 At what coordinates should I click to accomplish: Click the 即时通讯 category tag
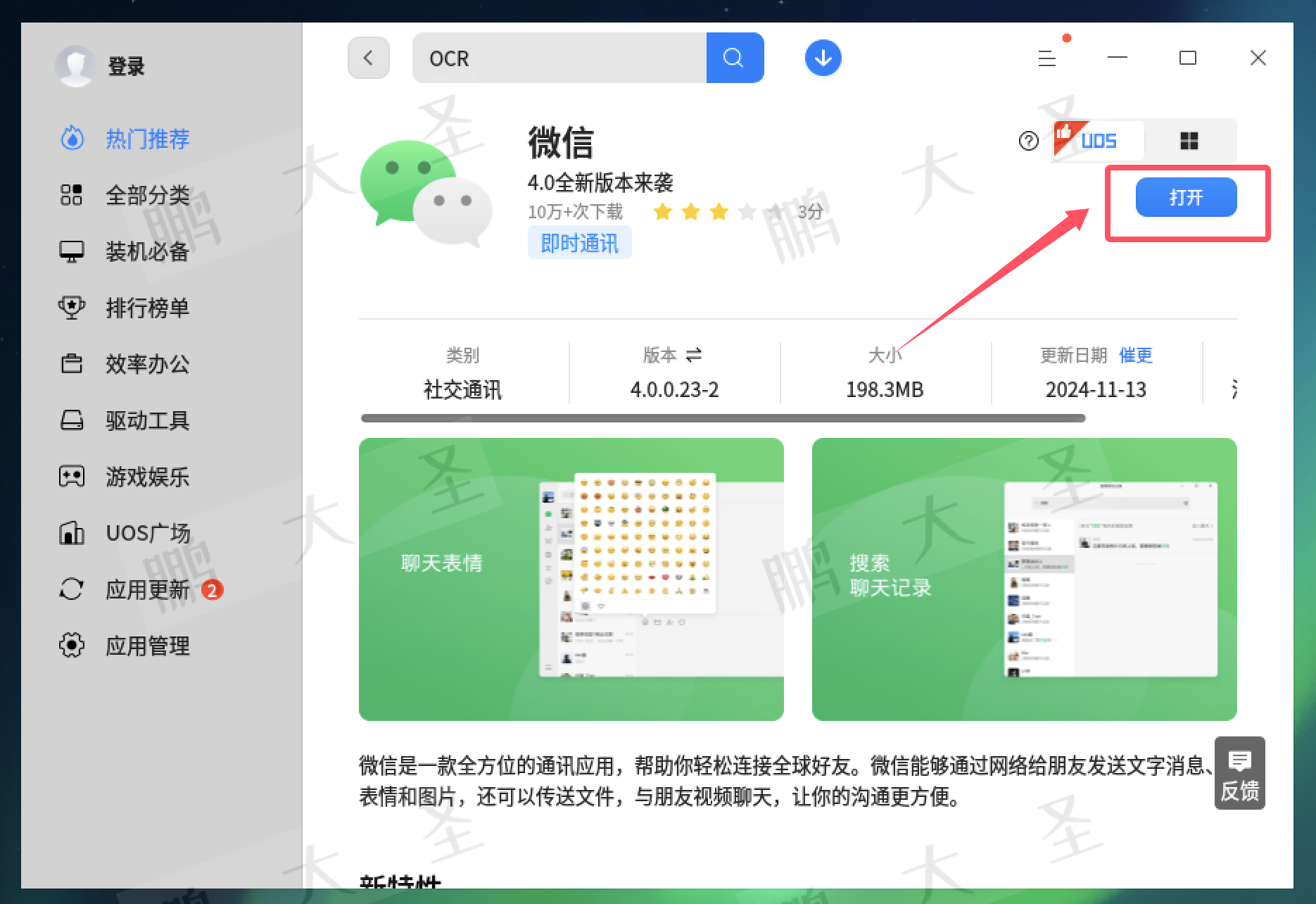pyautogui.click(x=579, y=243)
